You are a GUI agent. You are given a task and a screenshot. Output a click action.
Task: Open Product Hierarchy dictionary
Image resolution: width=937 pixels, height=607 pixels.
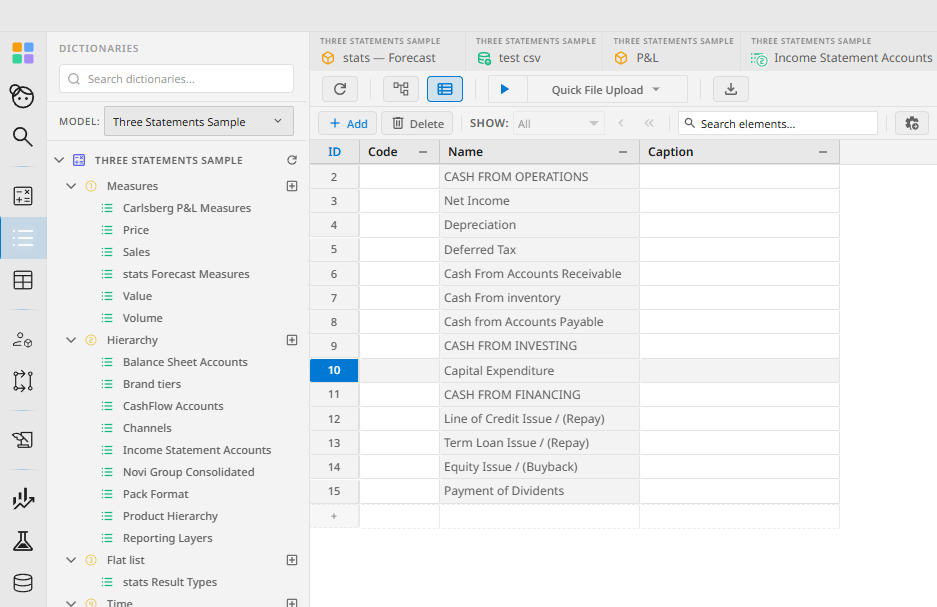170,516
